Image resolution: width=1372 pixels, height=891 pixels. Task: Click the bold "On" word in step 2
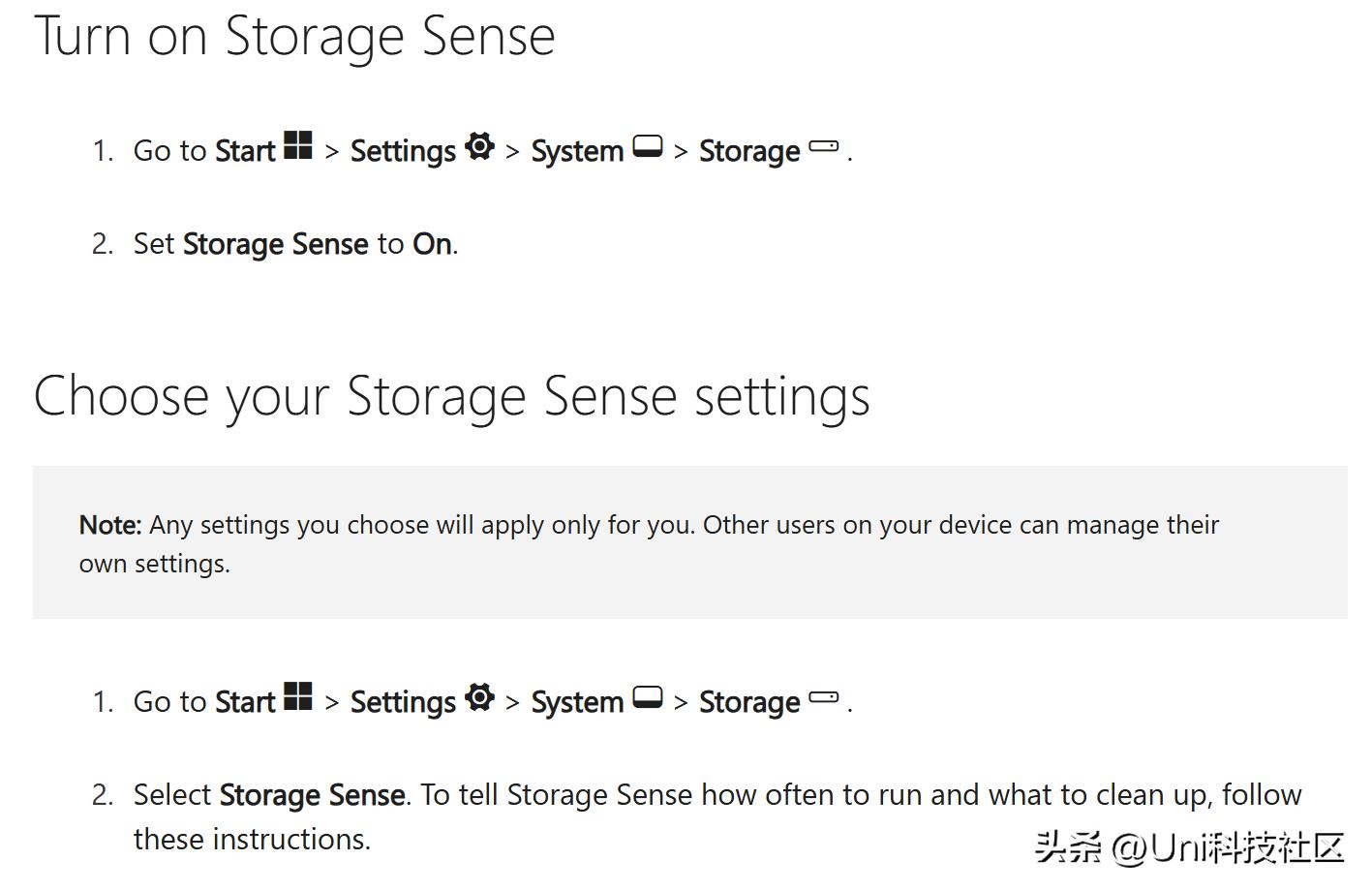coord(432,244)
